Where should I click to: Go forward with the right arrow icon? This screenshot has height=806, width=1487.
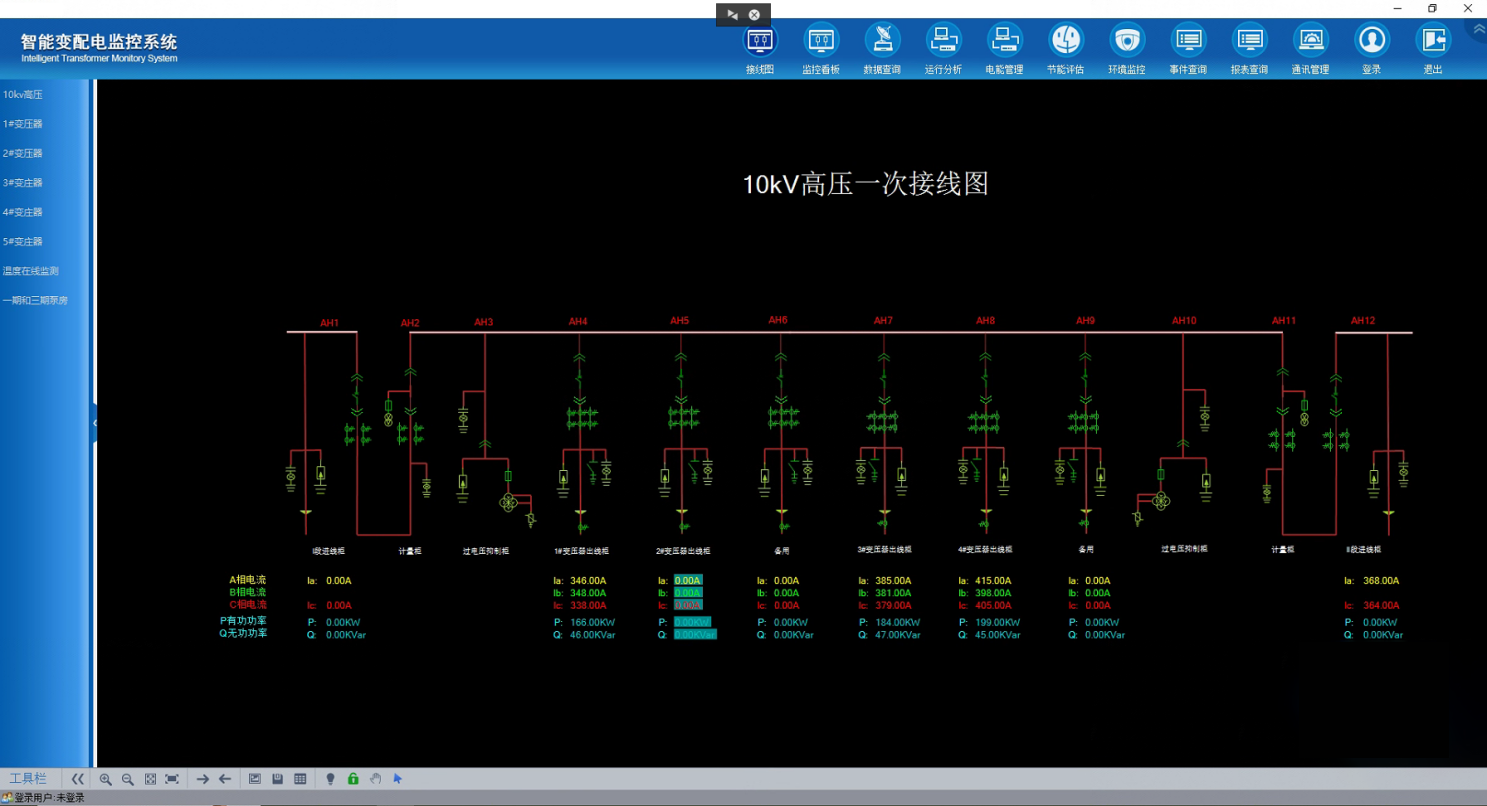(202, 779)
